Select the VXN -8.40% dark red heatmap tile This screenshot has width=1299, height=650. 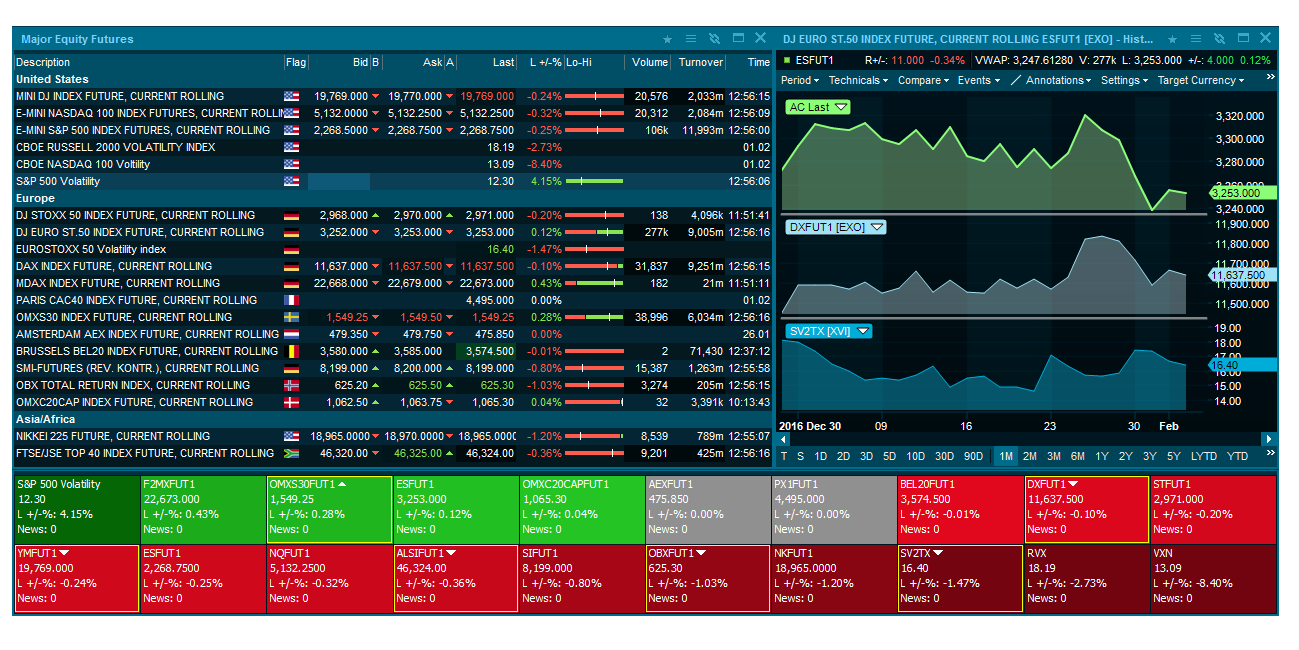(1213, 579)
